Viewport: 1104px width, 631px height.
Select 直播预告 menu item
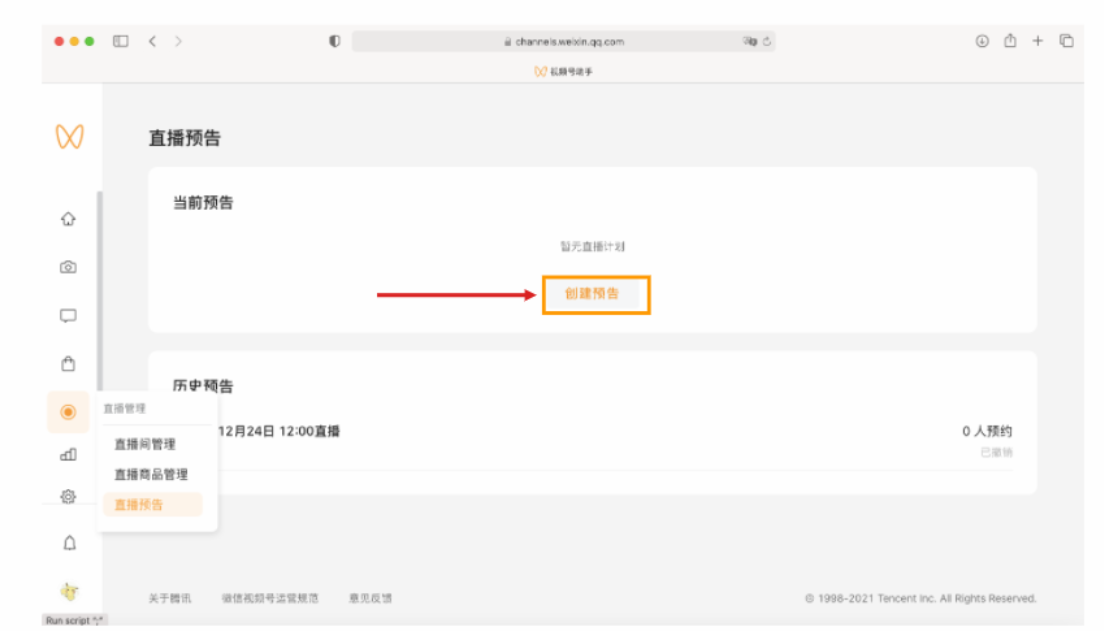pyautogui.click(x=153, y=505)
